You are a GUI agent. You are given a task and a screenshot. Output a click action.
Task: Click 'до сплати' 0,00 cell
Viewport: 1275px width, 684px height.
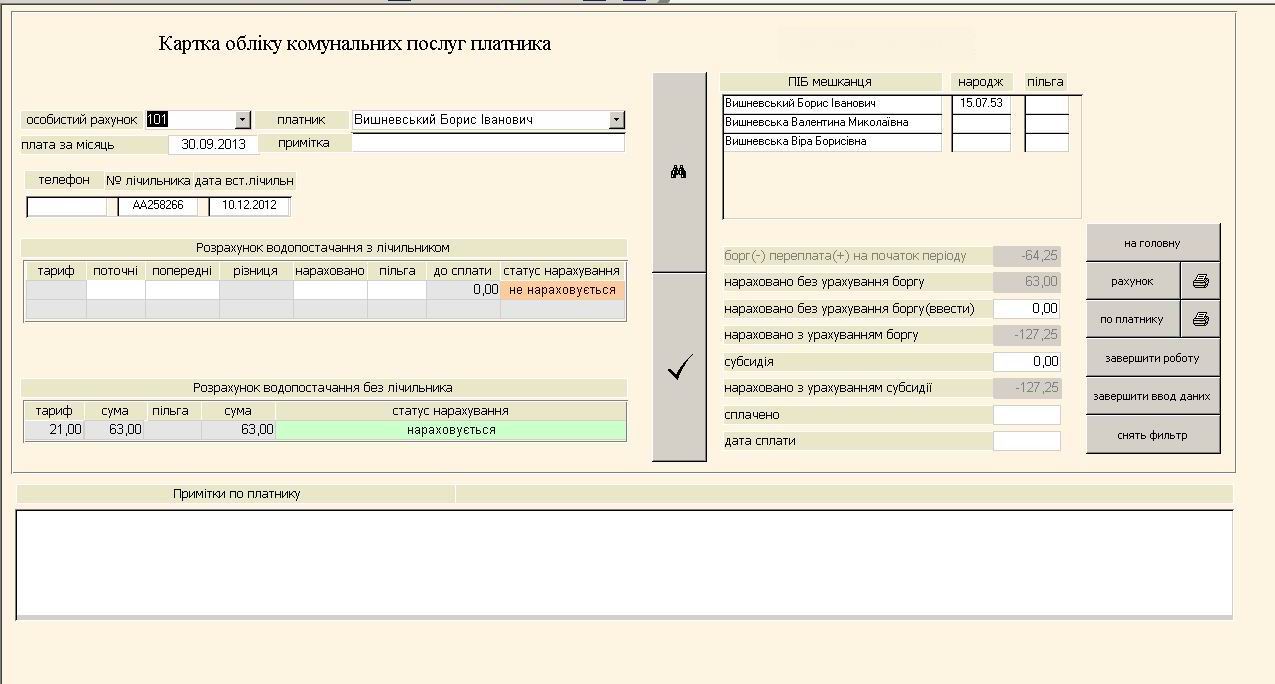pos(464,290)
